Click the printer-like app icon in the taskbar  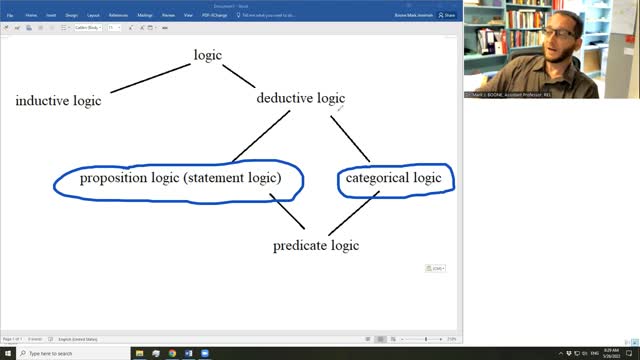156,353
